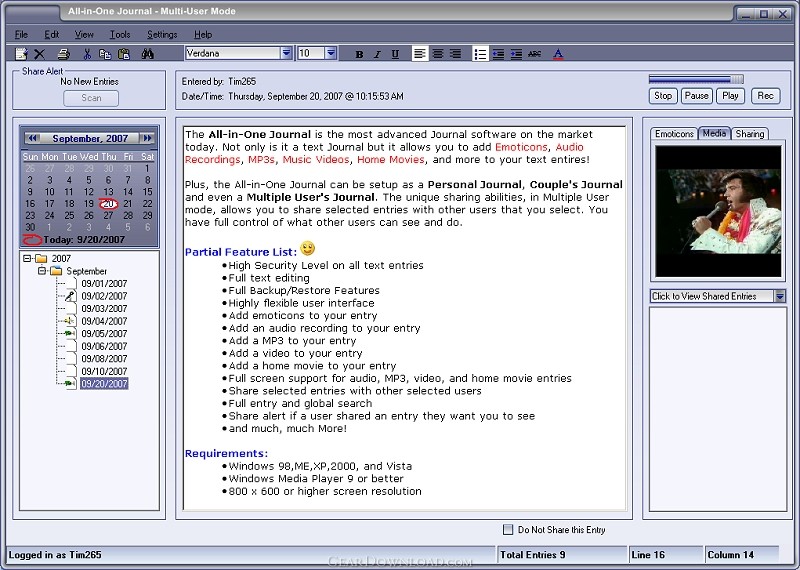Screen dimensions: 800x570
Task: Open the File menu
Action: click(21, 35)
